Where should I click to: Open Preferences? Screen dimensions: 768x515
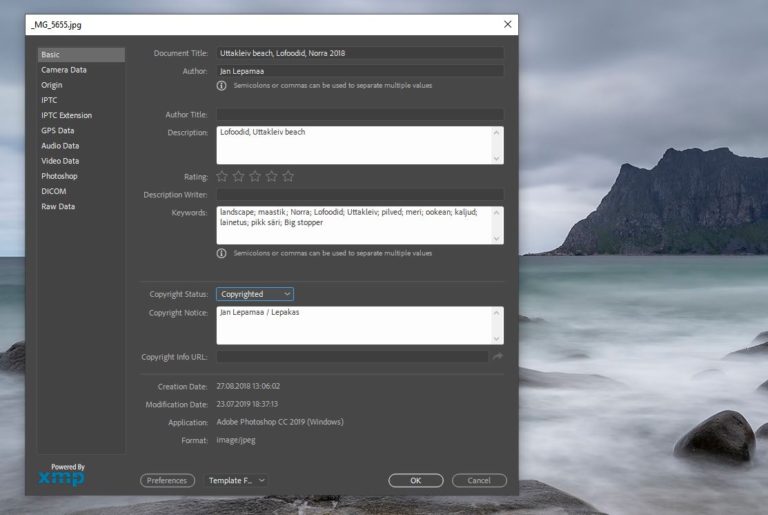pyautogui.click(x=167, y=480)
